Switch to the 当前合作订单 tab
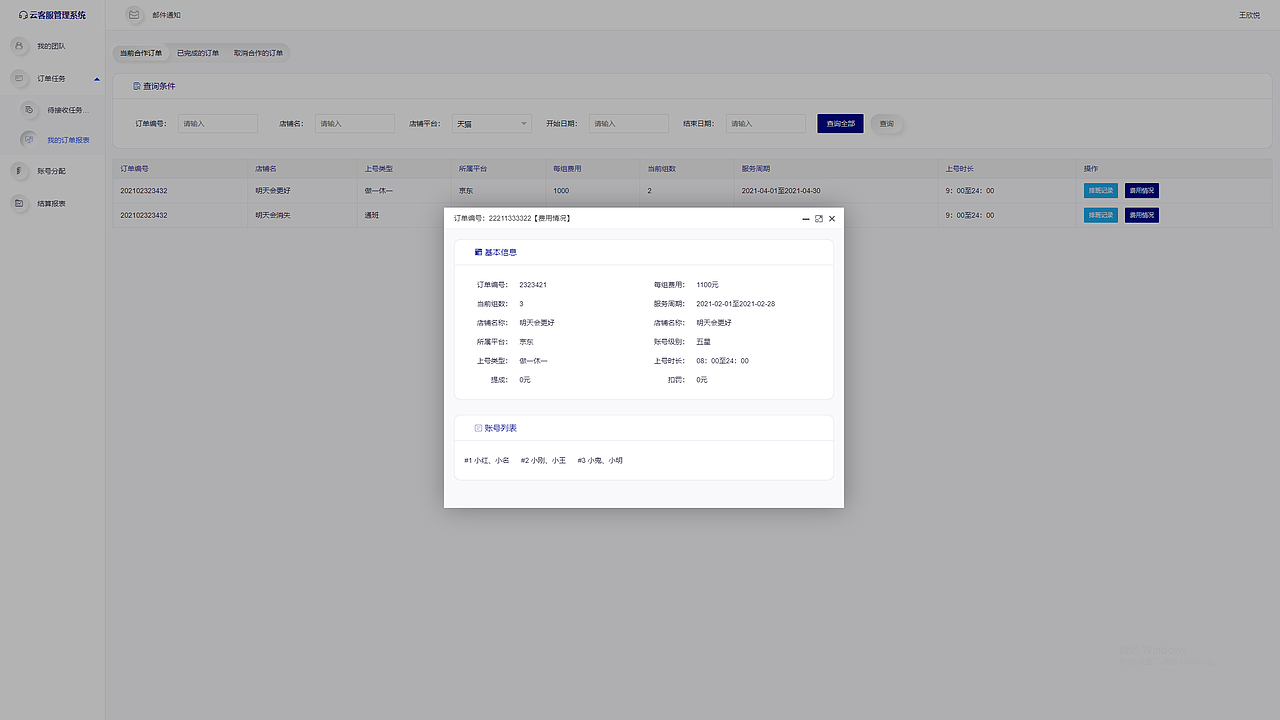Image resolution: width=1280 pixels, height=720 pixels. (x=141, y=53)
